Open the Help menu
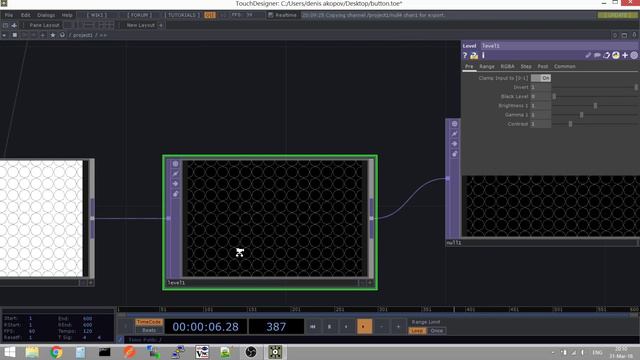 click(x=67, y=15)
